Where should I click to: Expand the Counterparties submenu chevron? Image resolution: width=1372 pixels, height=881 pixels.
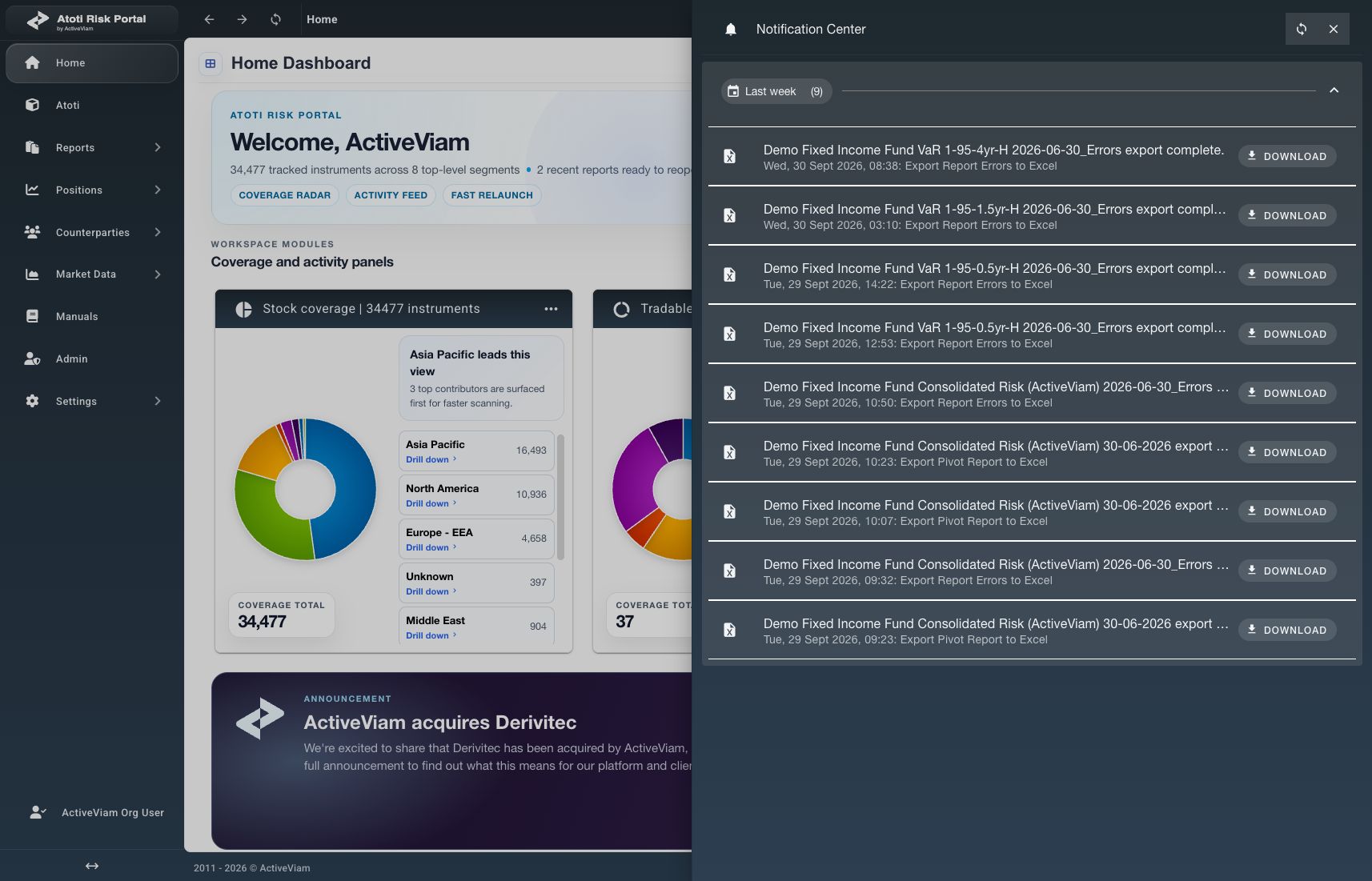point(158,232)
